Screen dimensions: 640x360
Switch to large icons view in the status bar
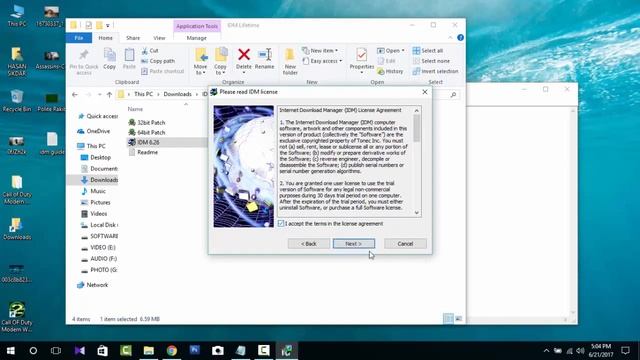458,319
